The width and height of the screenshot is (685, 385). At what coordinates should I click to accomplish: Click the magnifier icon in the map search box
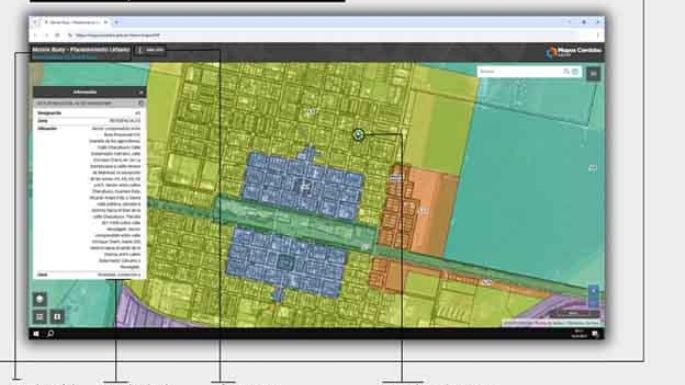(x=566, y=72)
